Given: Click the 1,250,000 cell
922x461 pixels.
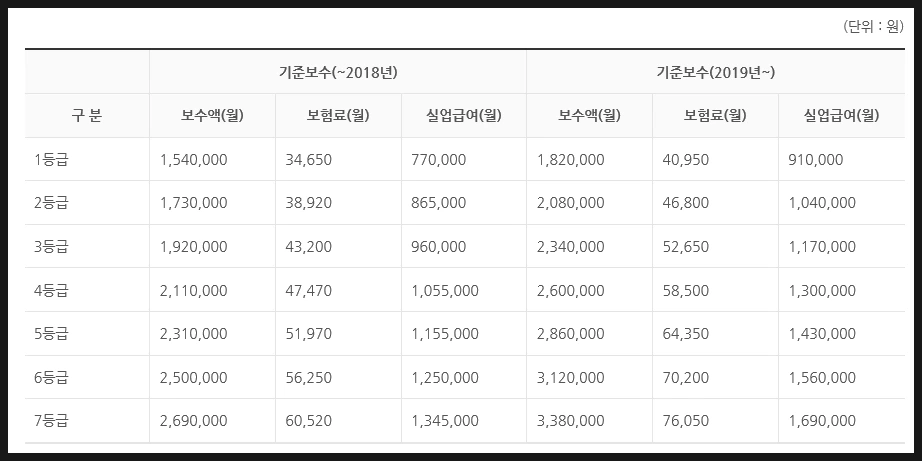Looking at the screenshot, I should (x=464, y=378).
